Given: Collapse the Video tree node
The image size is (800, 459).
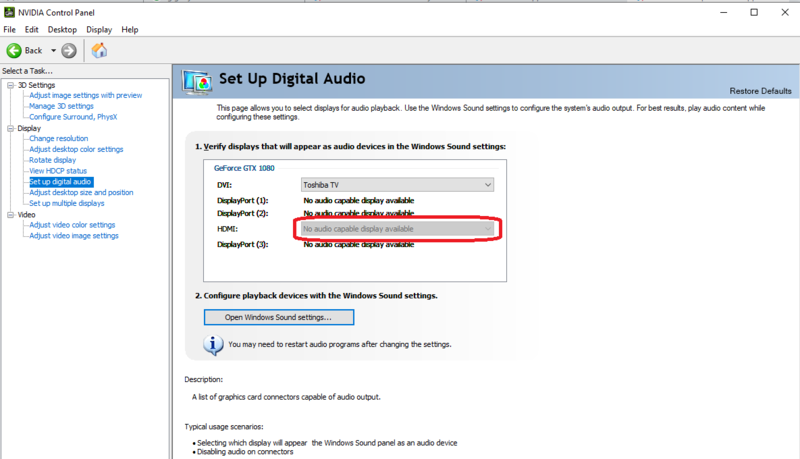Looking at the screenshot, I should click(x=10, y=215).
